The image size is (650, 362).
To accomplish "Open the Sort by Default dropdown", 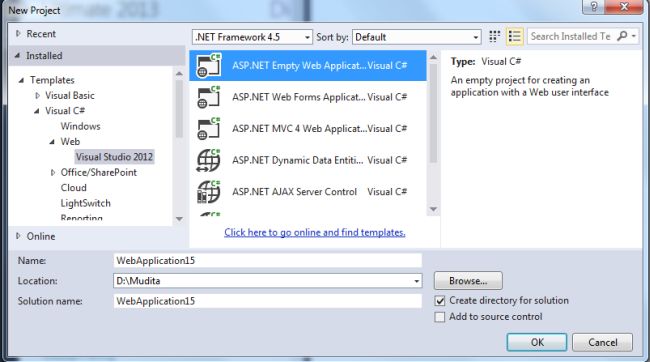I will coord(417,37).
